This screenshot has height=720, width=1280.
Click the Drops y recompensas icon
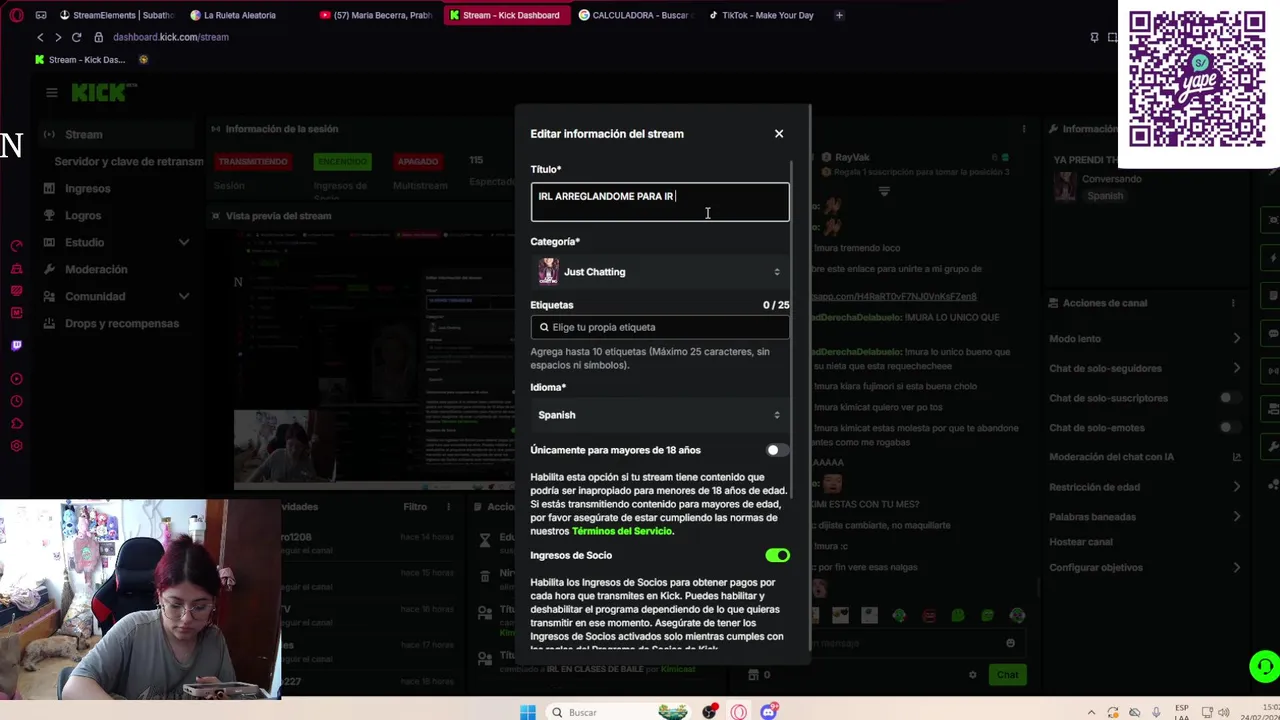(x=49, y=323)
